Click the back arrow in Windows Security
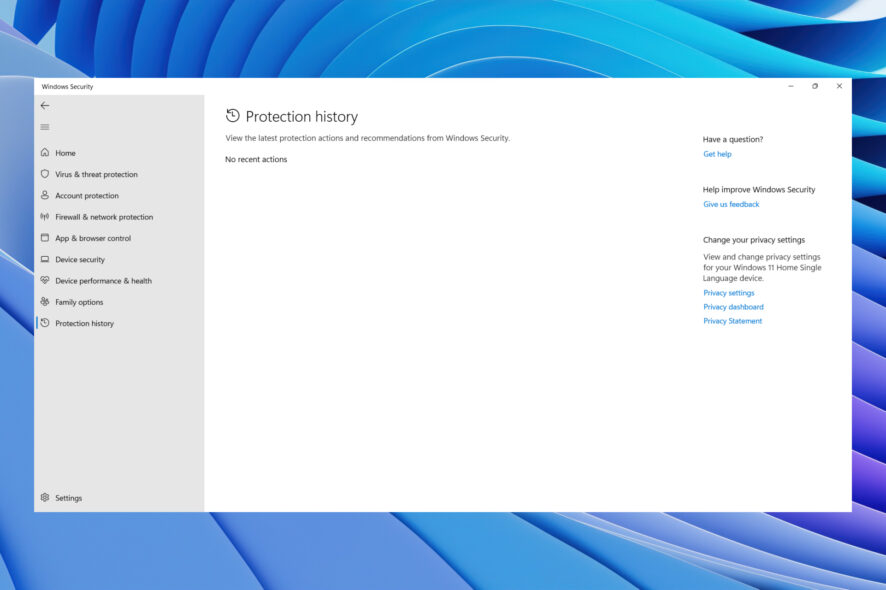The width and height of the screenshot is (886, 590). pos(45,106)
